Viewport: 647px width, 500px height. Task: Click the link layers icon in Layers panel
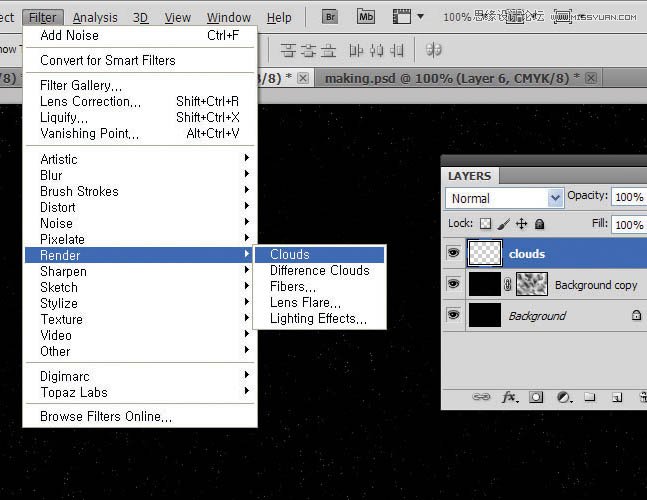481,397
